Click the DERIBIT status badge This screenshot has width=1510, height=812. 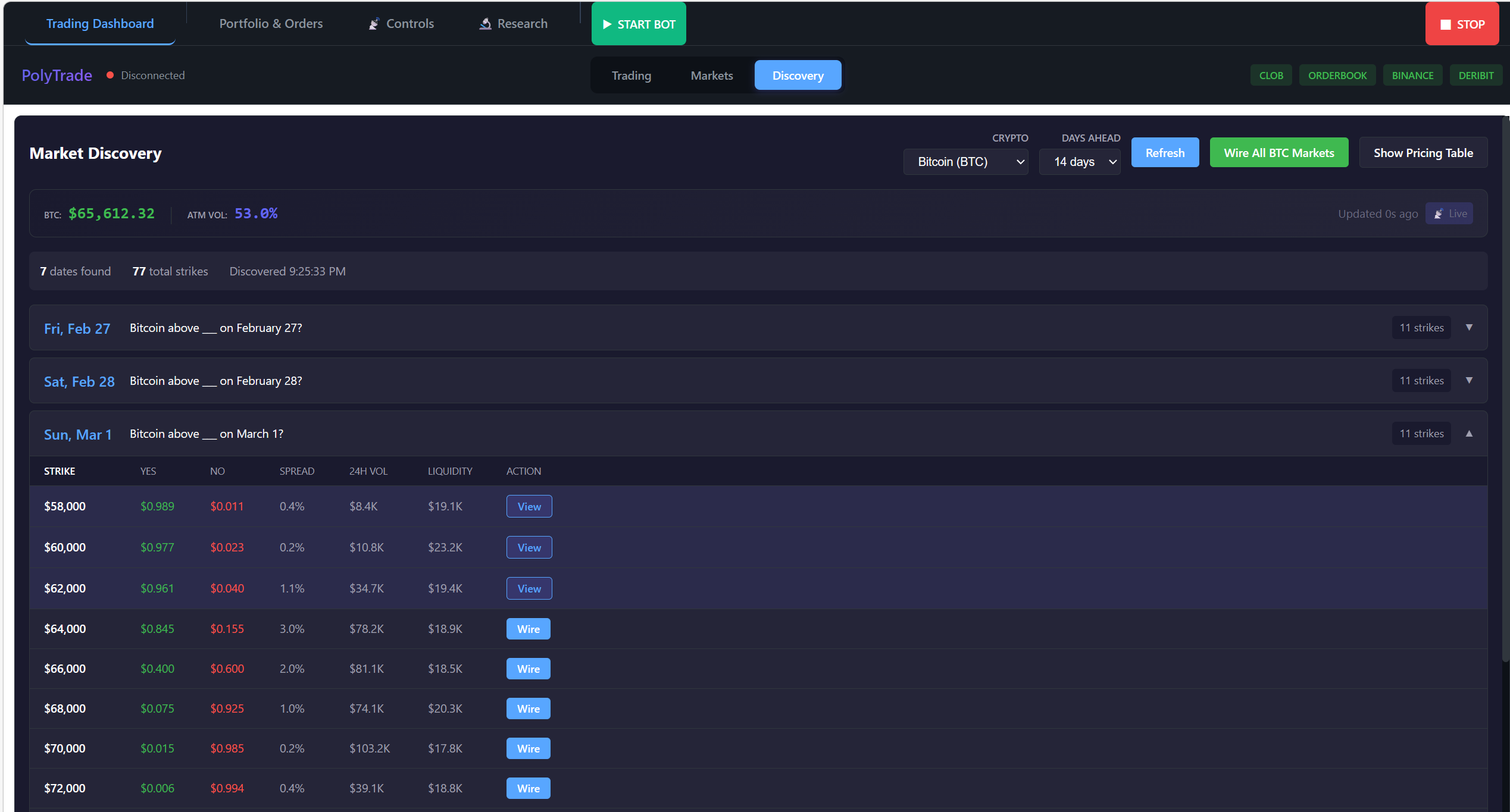click(x=1476, y=76)
